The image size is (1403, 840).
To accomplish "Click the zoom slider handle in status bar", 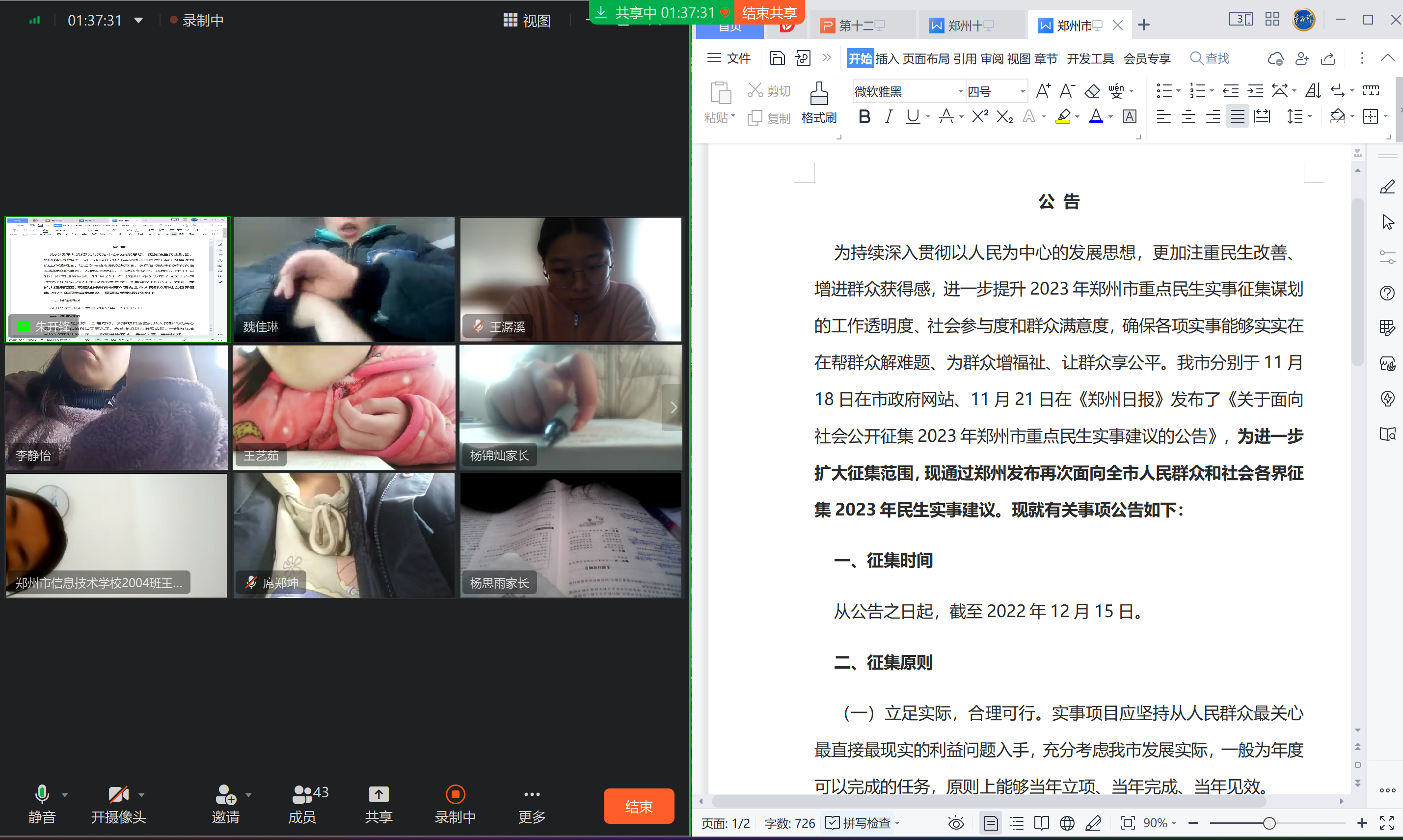I will coord(1269,823).
